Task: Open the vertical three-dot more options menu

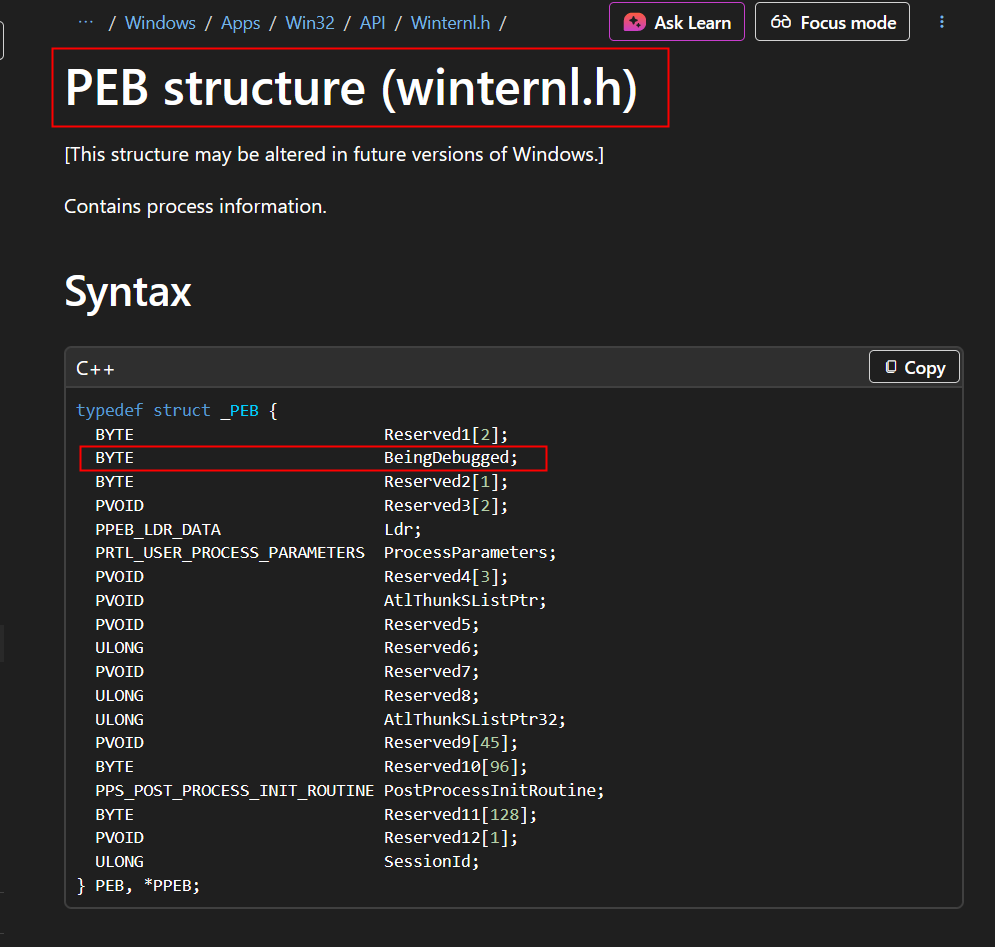Action: (x=941, y=22)
